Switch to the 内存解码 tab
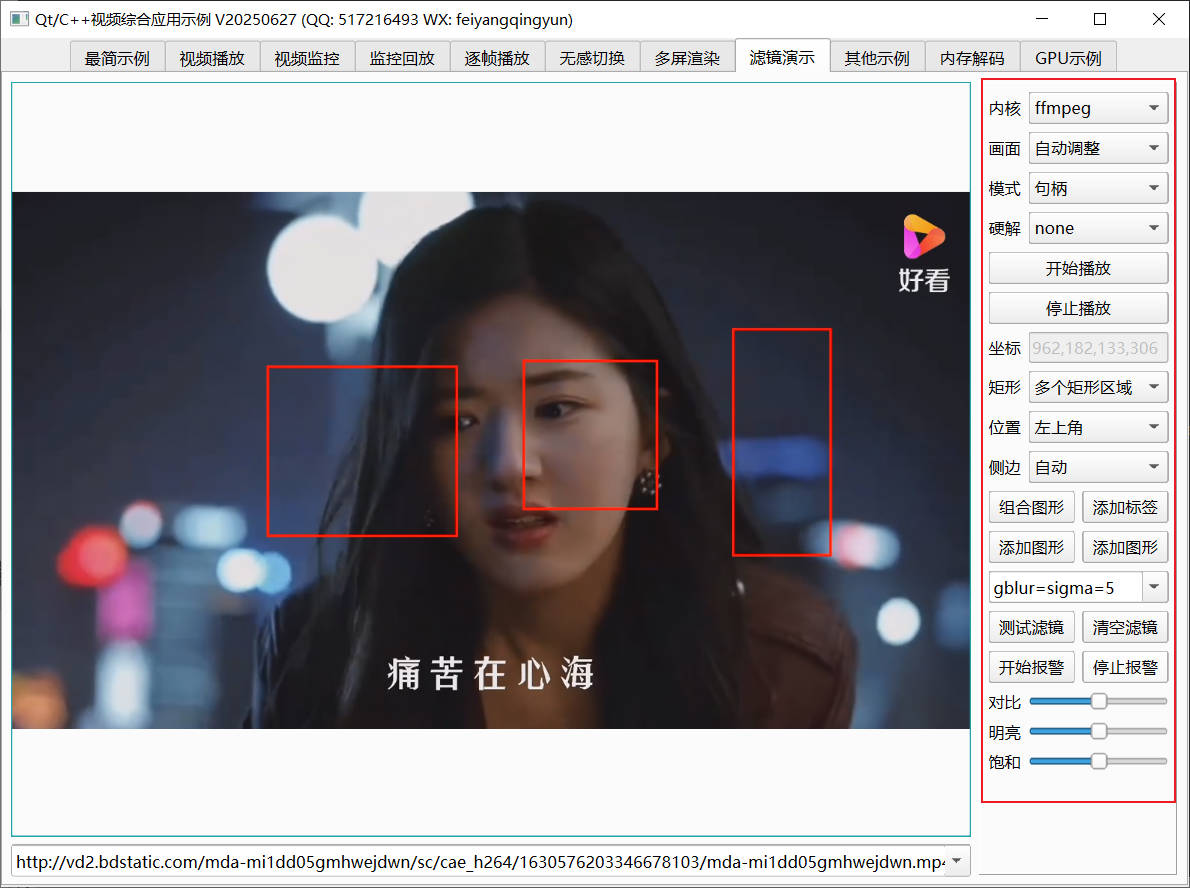Image resolution: width=1190 pixels, height=888 pixels. [972, 58]
